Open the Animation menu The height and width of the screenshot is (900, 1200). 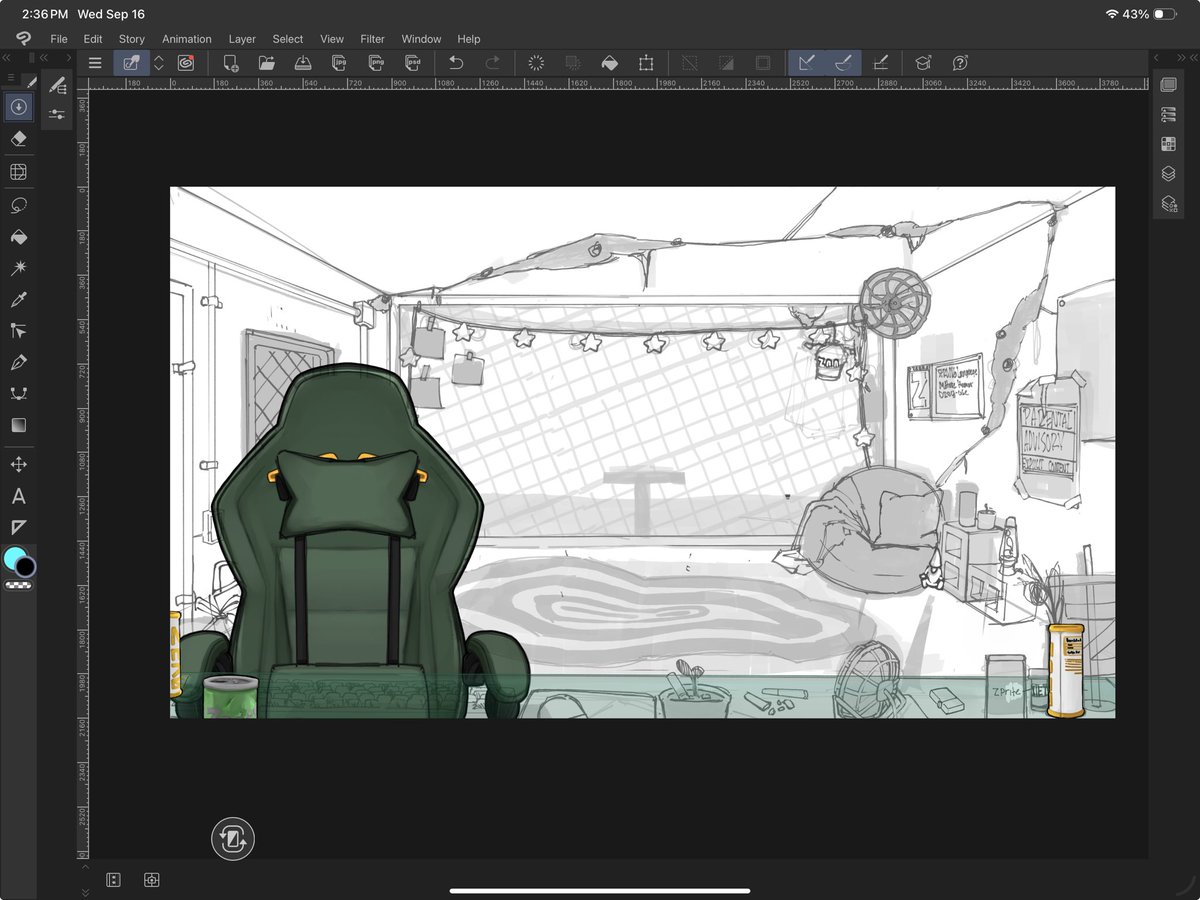point(187,39)
